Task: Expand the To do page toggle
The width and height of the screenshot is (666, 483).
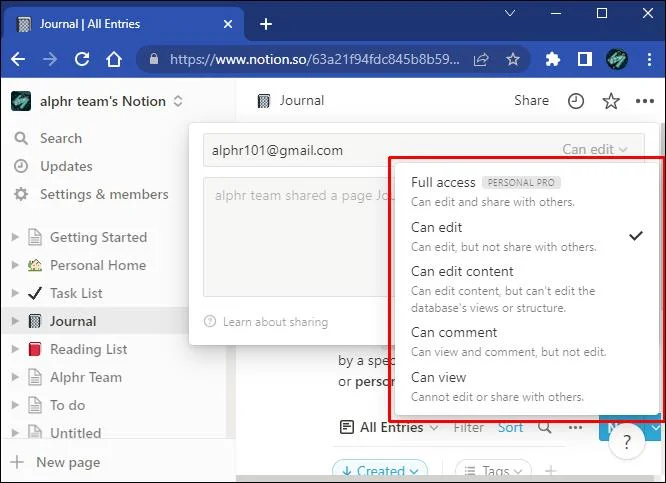Action: click(x=15, y=405)
